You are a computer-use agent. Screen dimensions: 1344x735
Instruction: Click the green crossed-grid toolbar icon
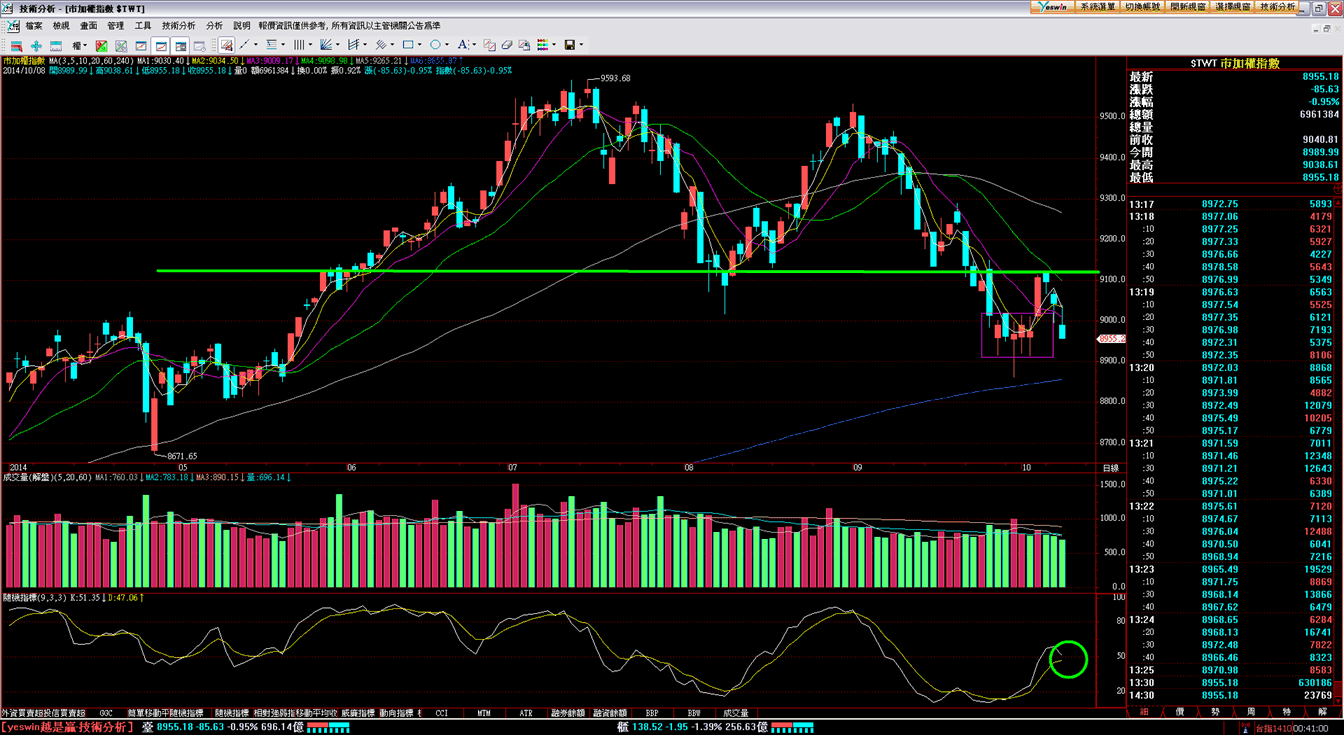coord(121,45)
